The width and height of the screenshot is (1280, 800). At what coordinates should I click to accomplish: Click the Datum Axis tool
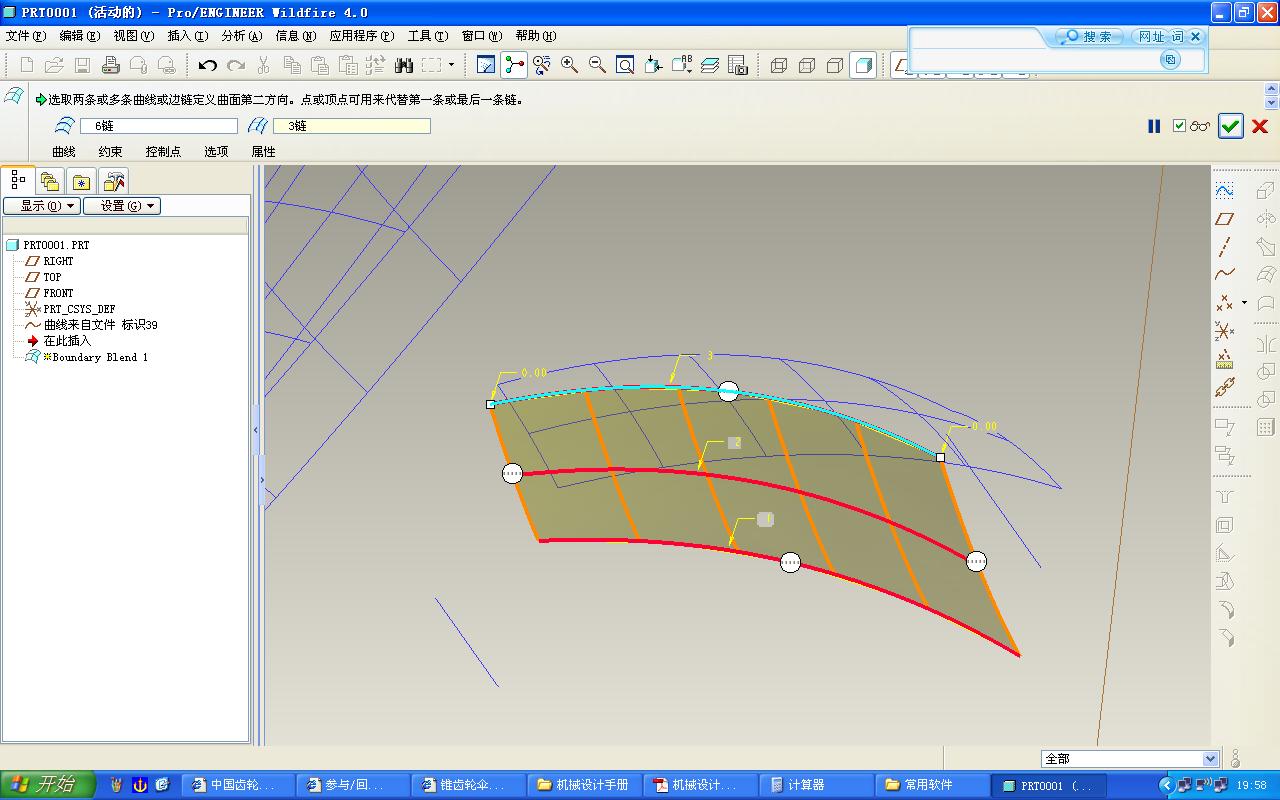click(1224, 246)
